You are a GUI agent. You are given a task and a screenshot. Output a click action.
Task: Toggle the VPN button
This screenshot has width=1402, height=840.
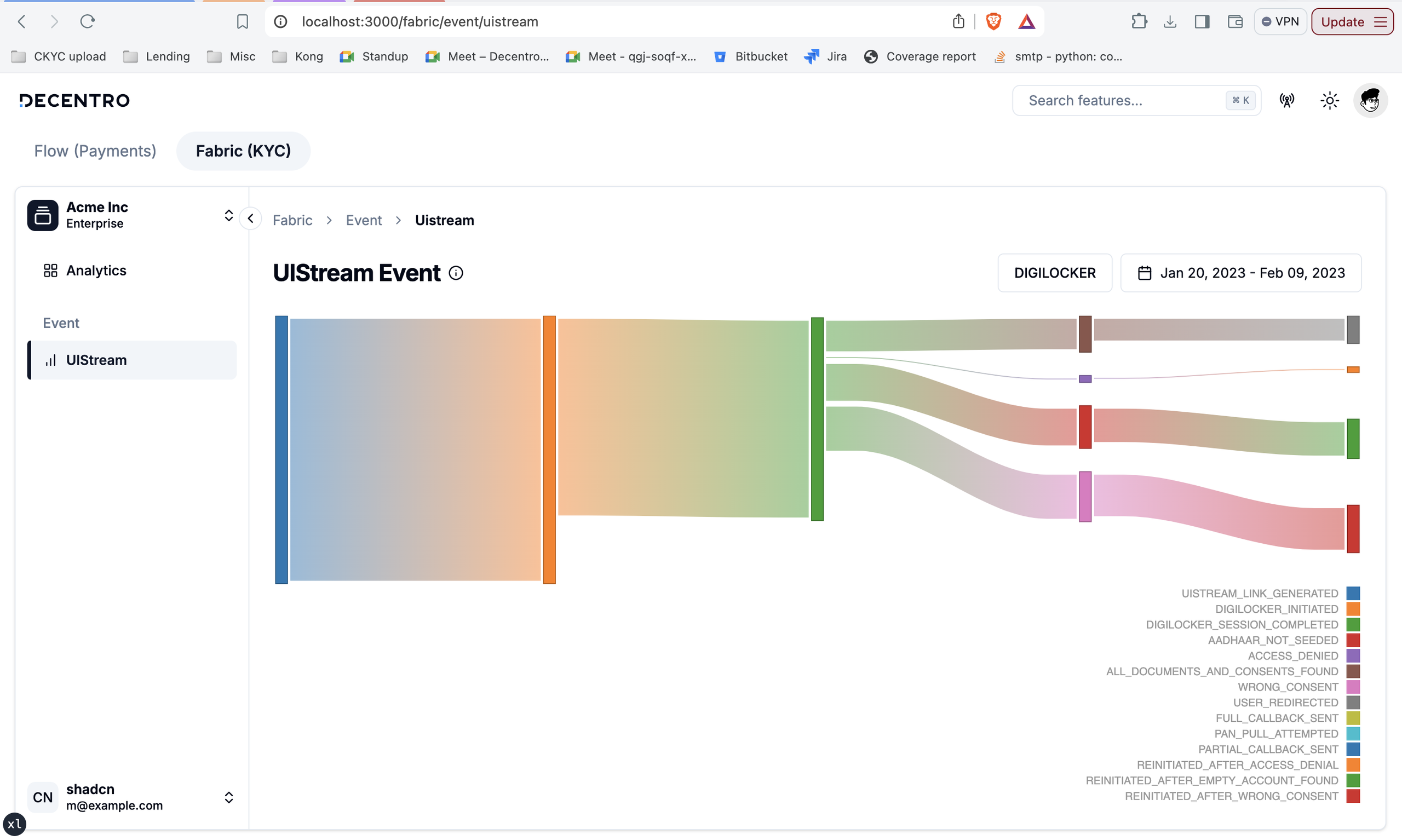point(1280,21)
